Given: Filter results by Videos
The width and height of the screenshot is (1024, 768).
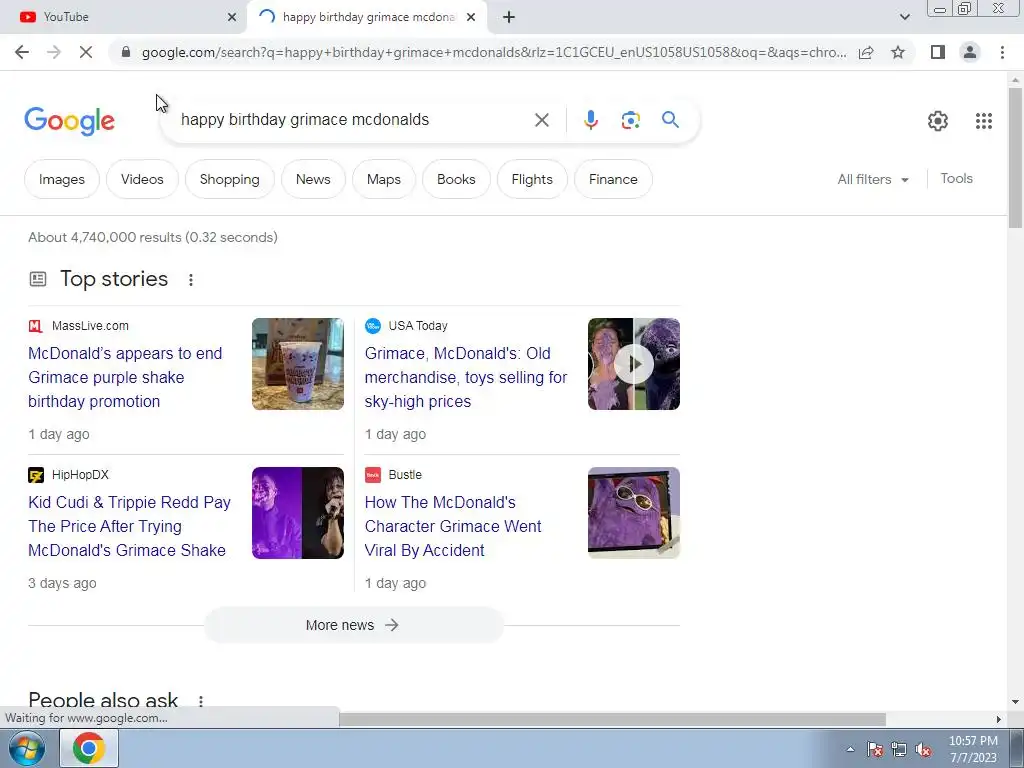Looking at the screenshot, I should coord(142,179).
